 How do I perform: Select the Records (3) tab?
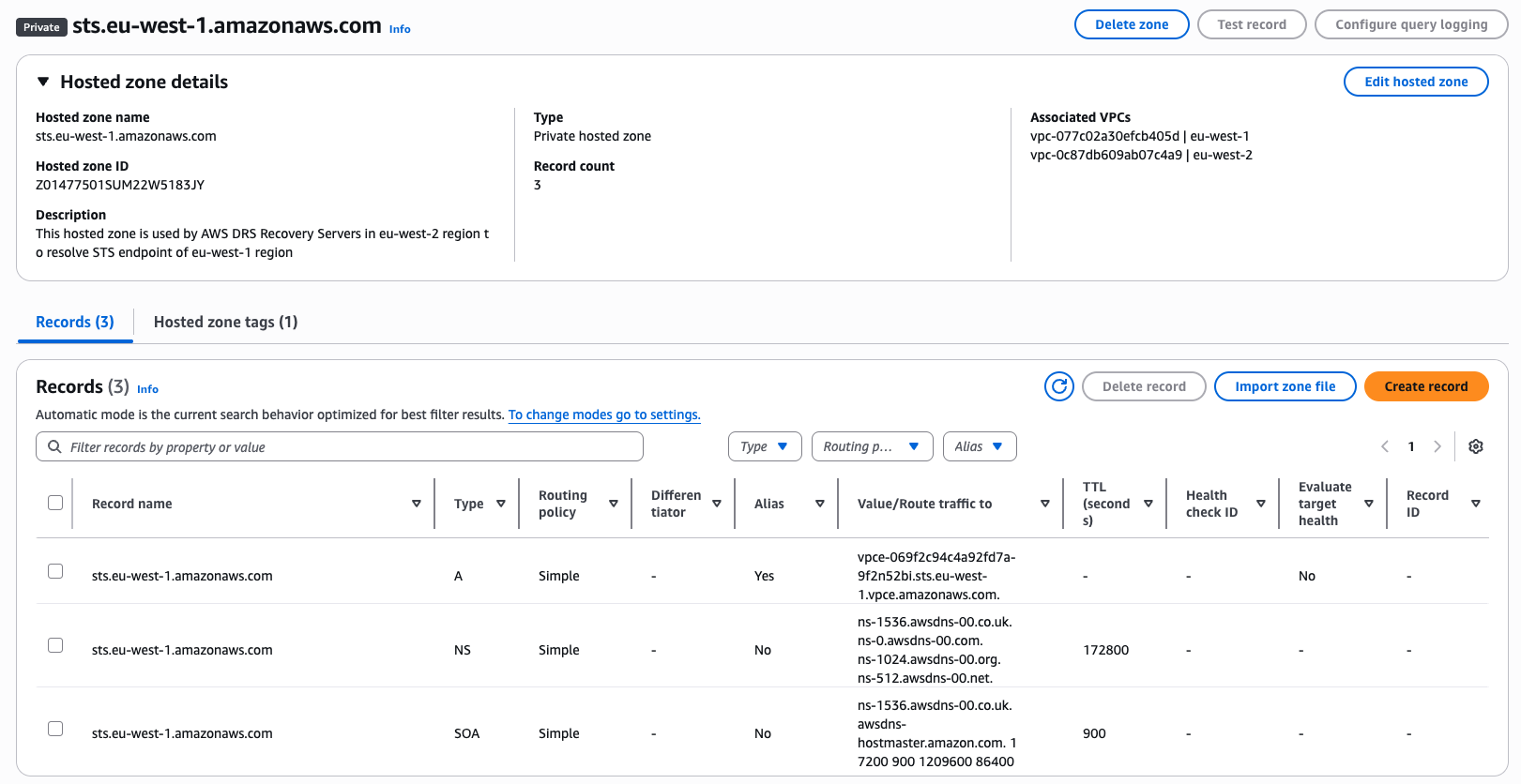point(75,322)
